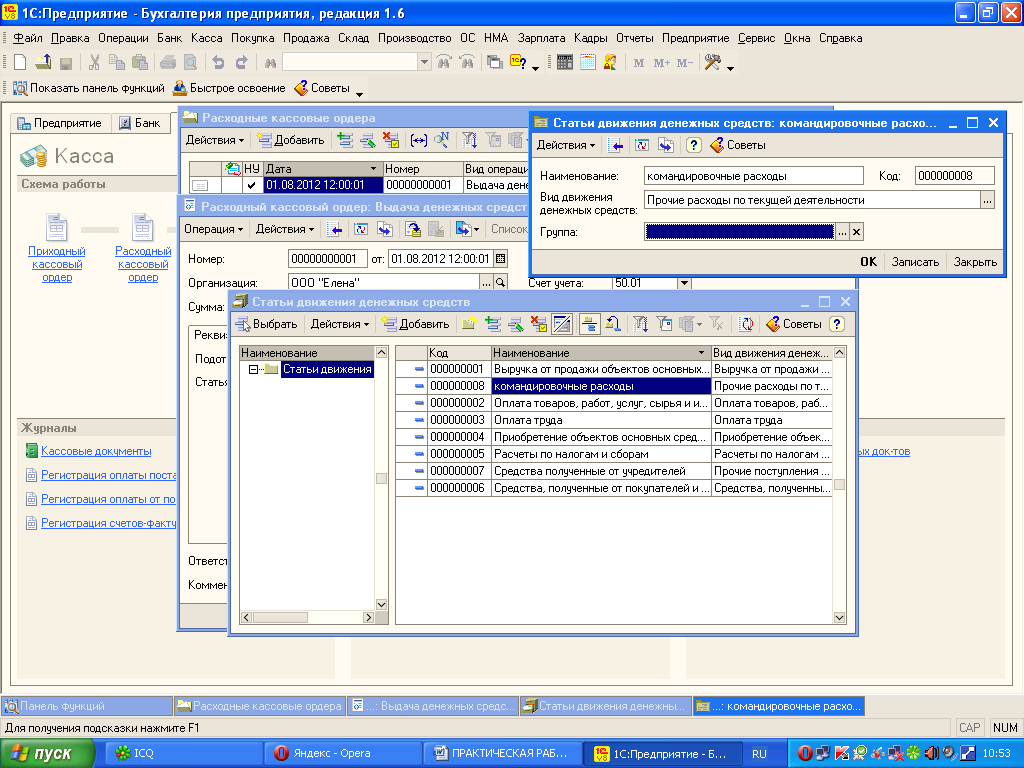Screen dimensions: 1024x768
Task: Switch to Расходные кассовые ордера in window bar
Action: [x=260, y=706]
